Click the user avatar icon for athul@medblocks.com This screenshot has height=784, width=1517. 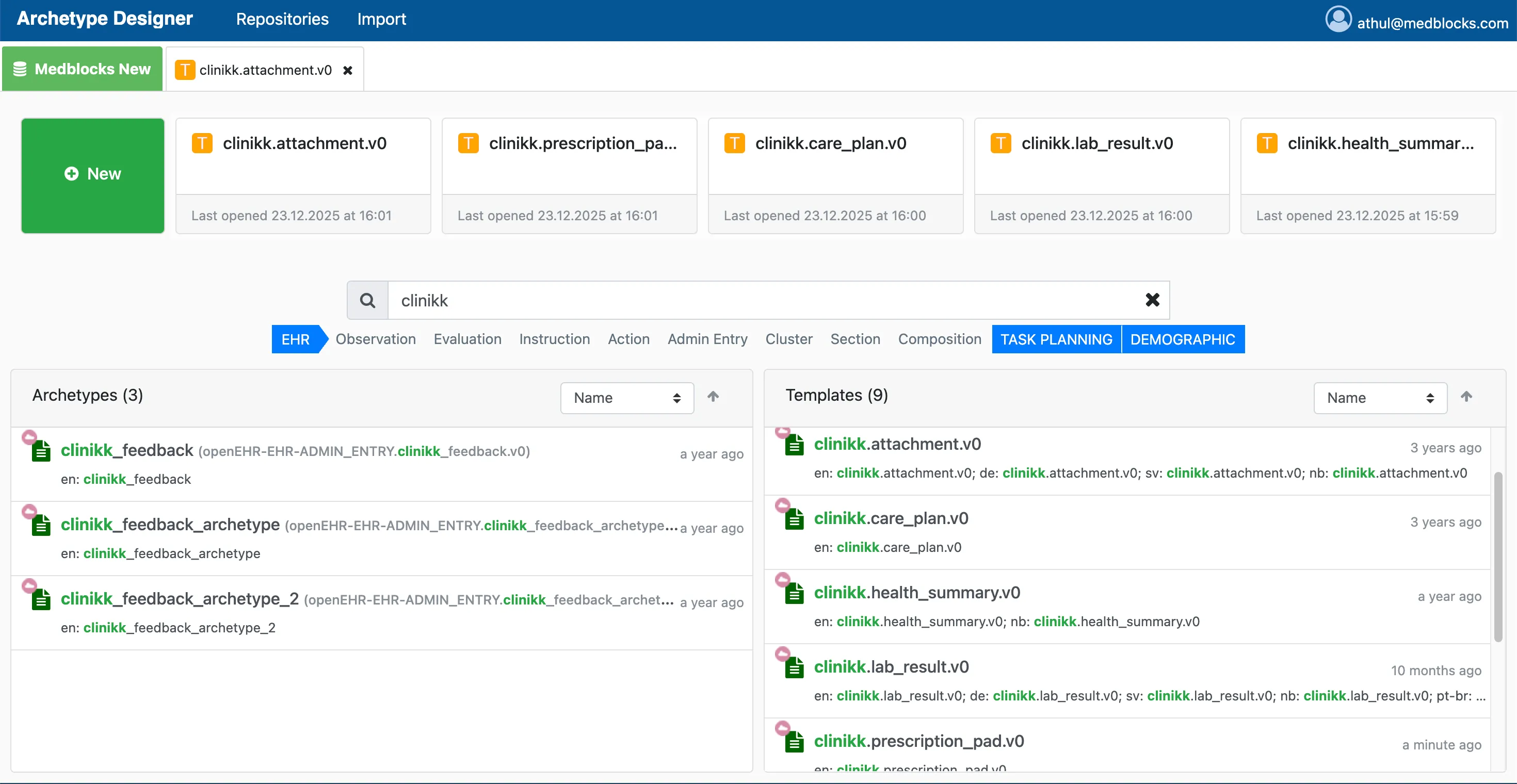[x=1338, y=18]
